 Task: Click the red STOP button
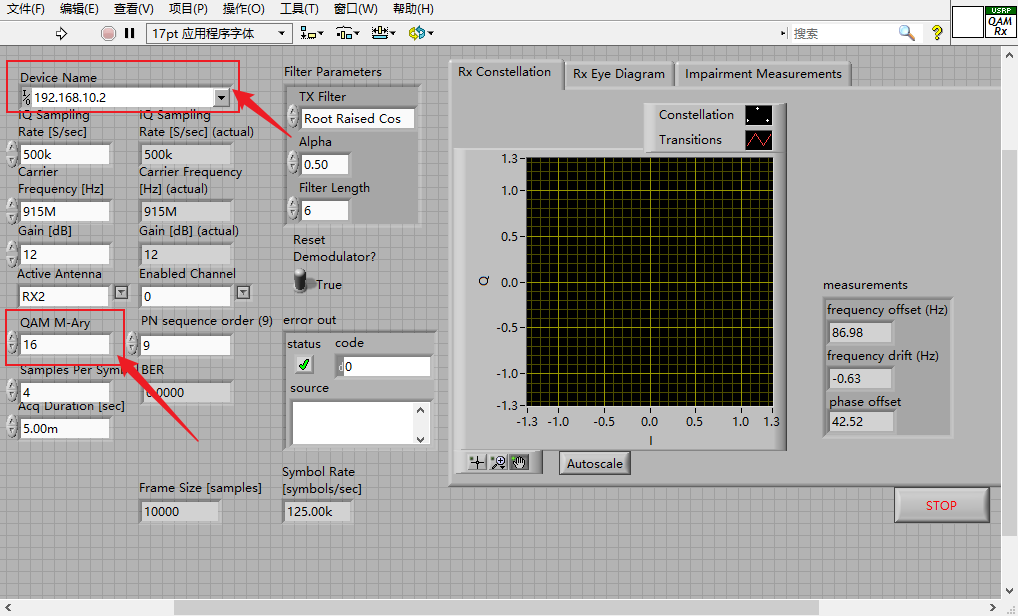pyautogui.click(x=941, y=505)
